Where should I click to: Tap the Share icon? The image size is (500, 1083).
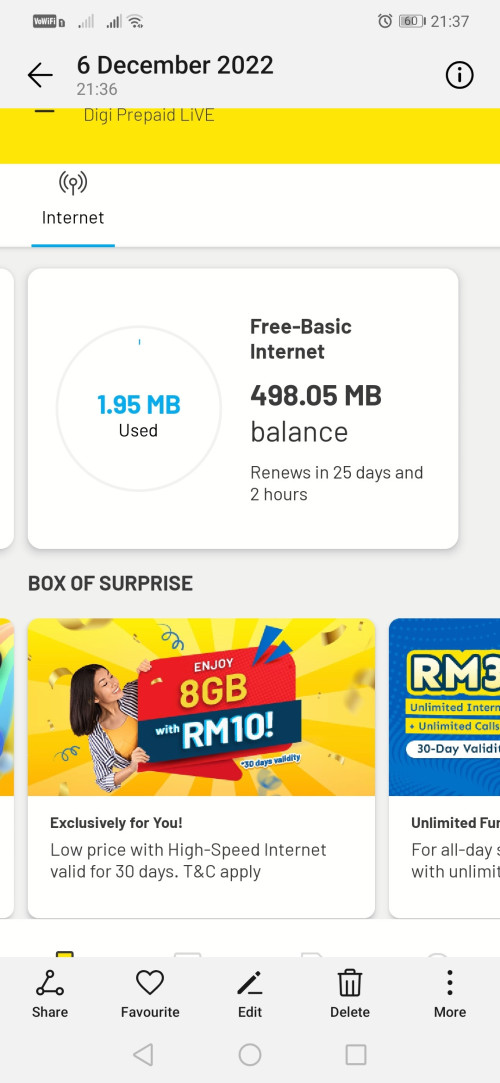pyautogui.click(x=50, y=995)
